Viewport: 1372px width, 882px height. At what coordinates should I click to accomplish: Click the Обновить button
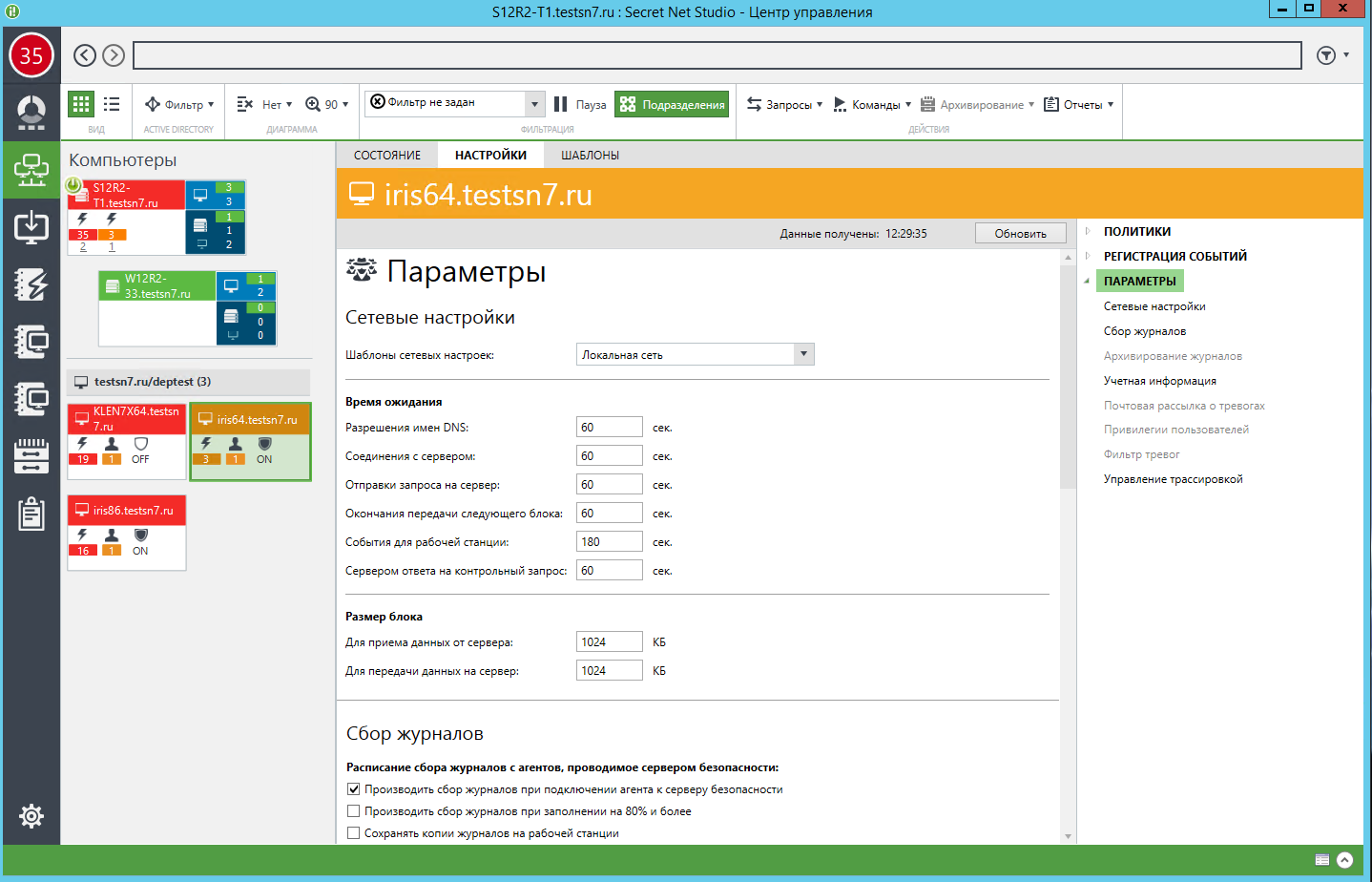pos(1020,234)
